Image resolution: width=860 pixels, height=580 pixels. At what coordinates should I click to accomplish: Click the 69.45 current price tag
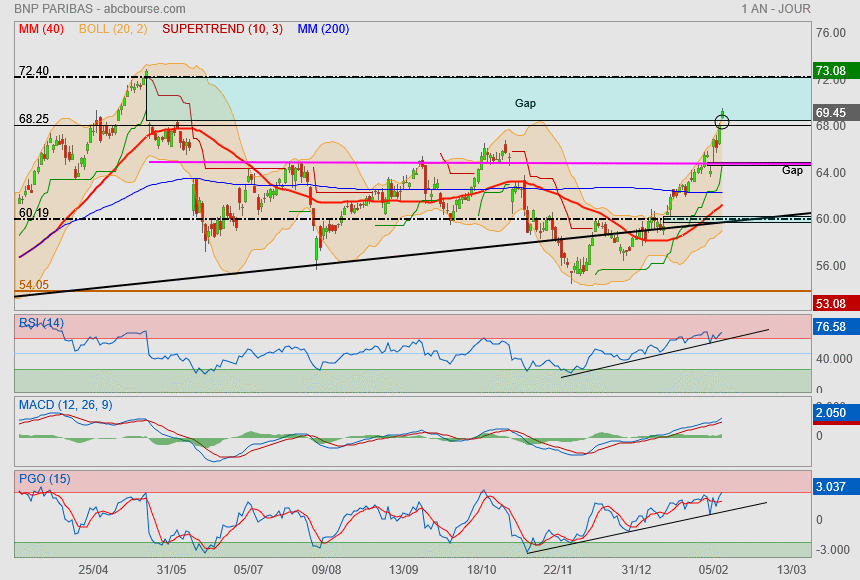click(835, 112)
